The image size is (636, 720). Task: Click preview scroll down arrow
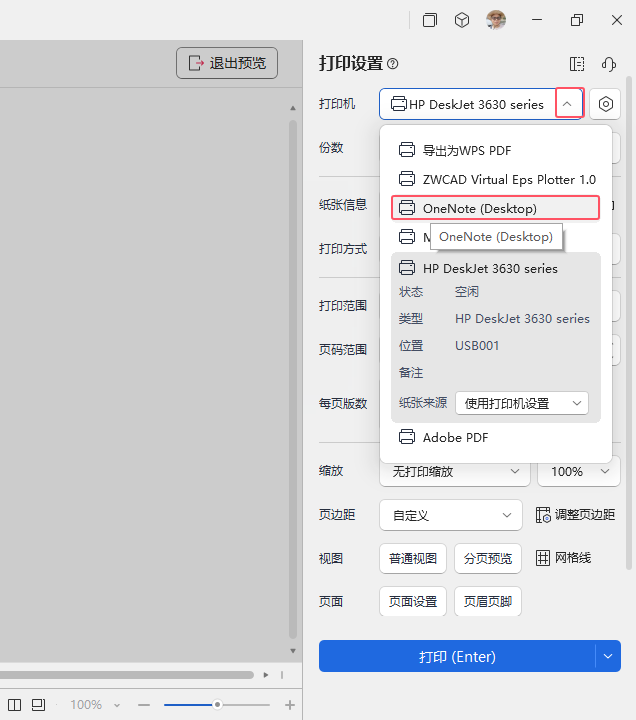[293, 651]
